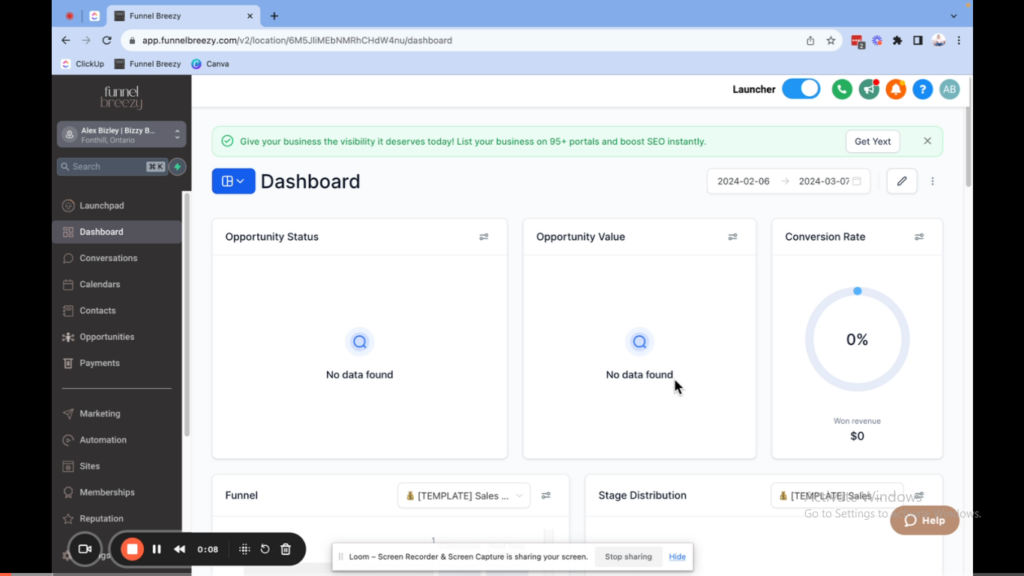
Task: Open Conversations in the sidebar
Action: coord(108,258)
